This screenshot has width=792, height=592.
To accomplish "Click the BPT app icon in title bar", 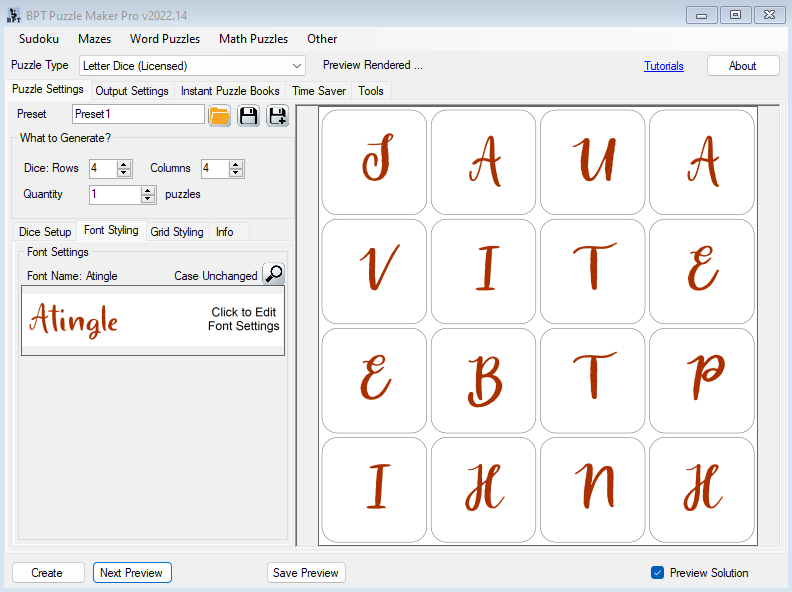I will (x=12, y=15).
